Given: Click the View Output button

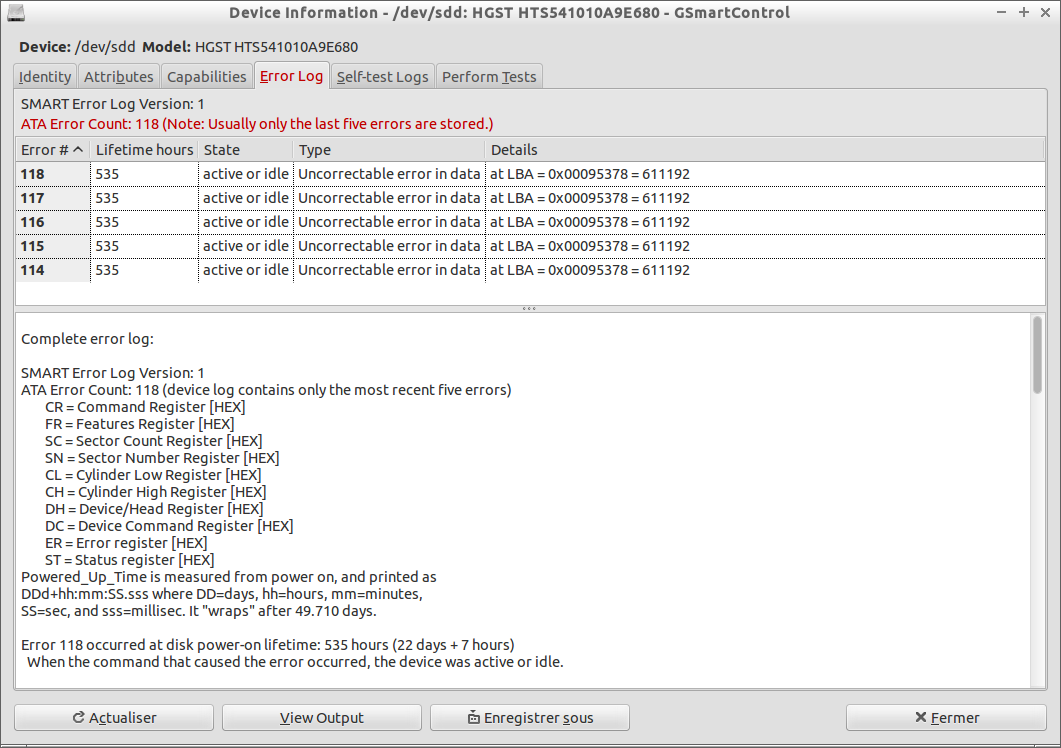Looking at the screenshot, I should (321, 718).
